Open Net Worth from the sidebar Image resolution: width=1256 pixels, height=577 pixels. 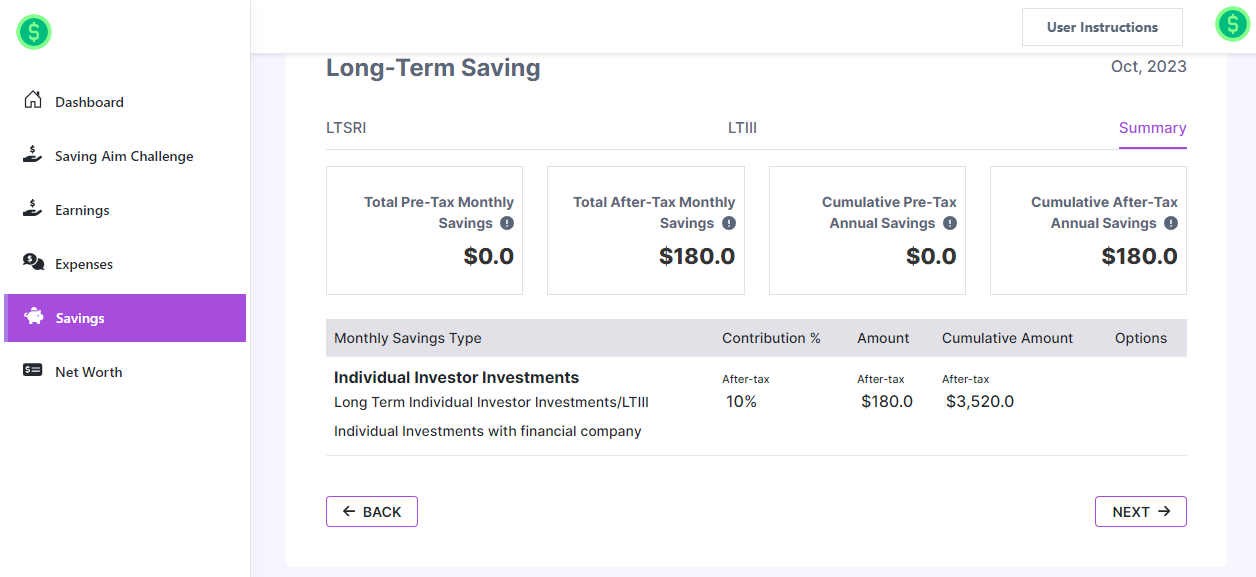pyautogui.click(x=88, y=372)
